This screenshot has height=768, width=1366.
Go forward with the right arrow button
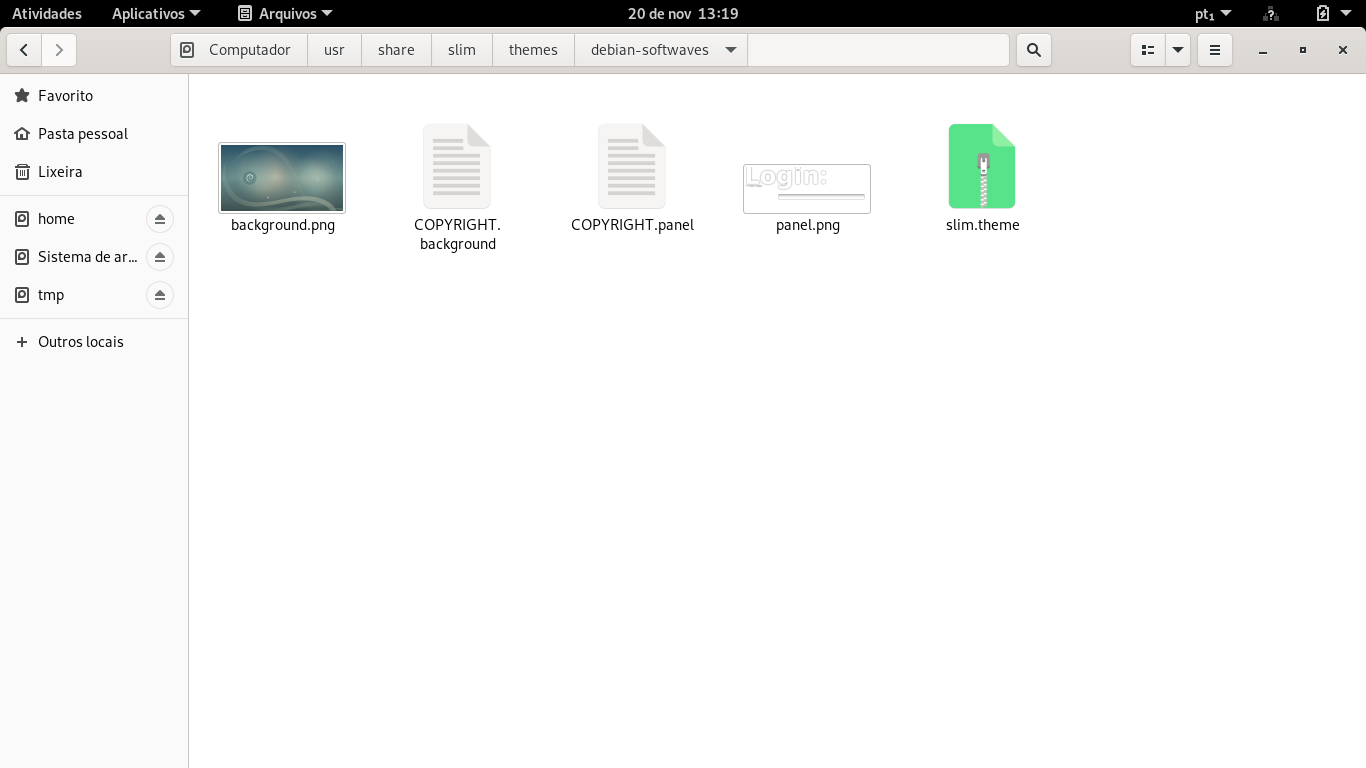[x=60, y=50]
